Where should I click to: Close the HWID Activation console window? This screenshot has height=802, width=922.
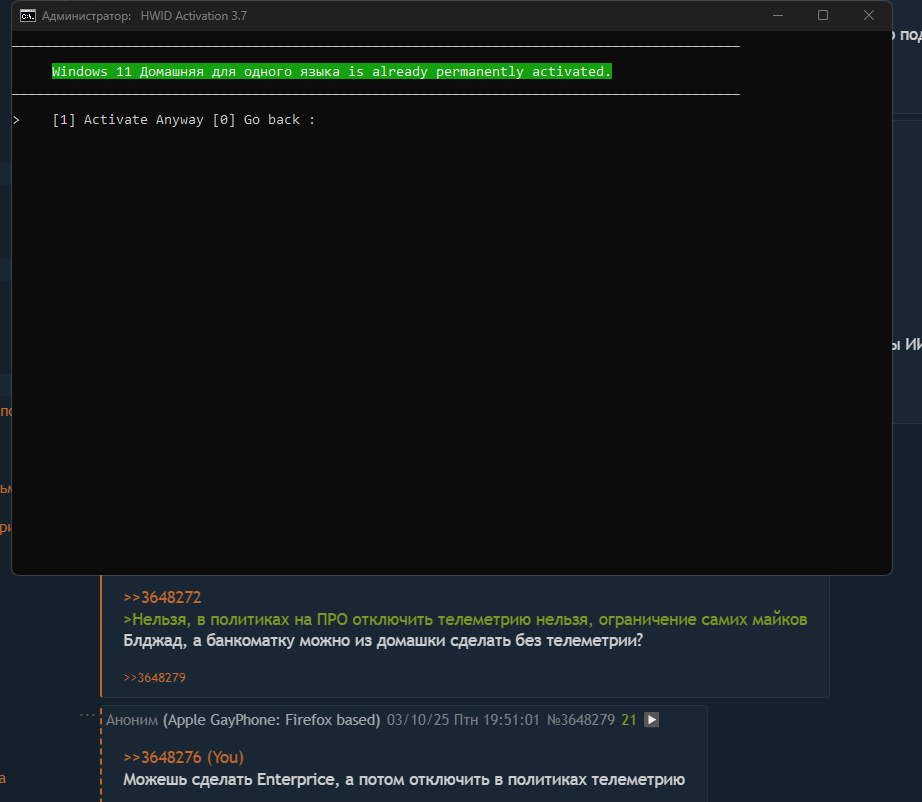pos(868,16)
